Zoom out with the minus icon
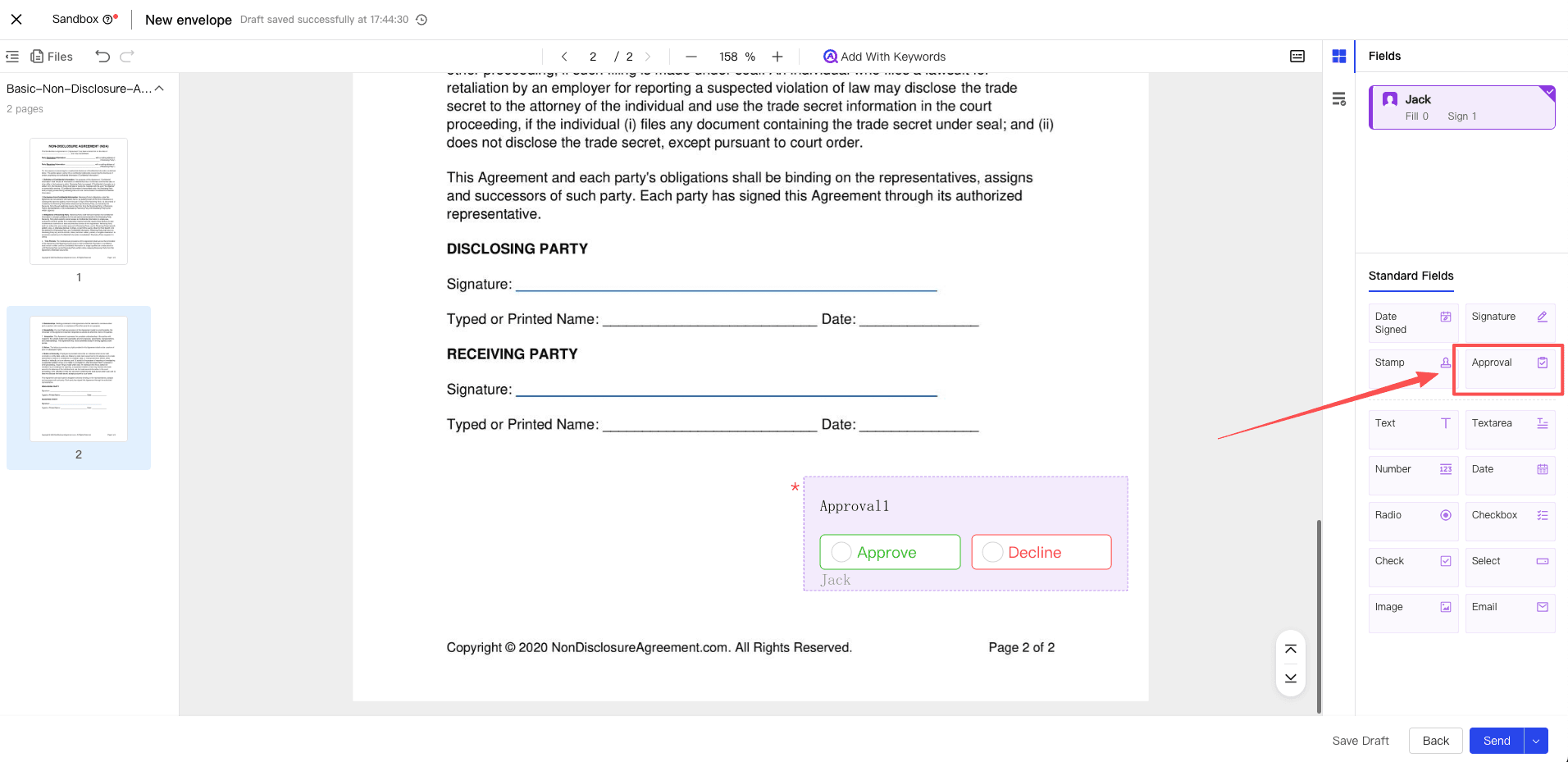This screenshot has height=762, width=1568. click(x=691, y=57)
